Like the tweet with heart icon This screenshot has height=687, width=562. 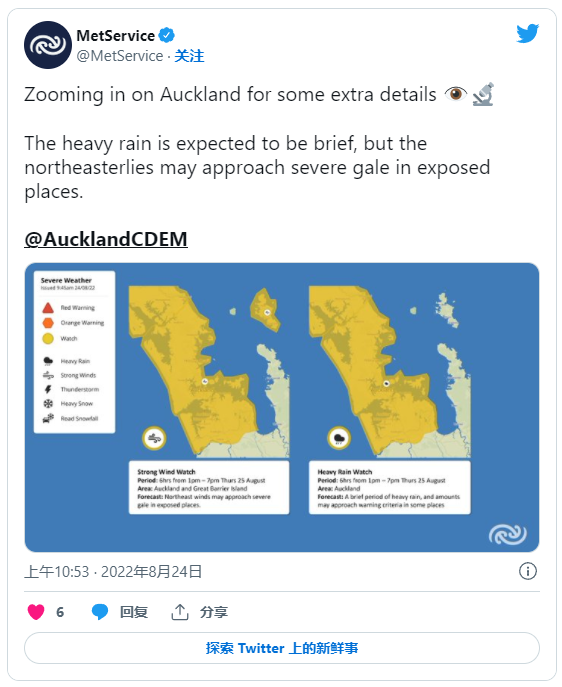(36, 612)
